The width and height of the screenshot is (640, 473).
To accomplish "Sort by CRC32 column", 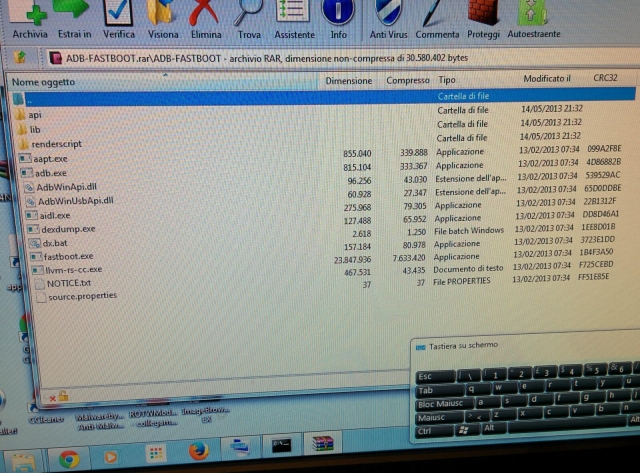I will [605, 78].
